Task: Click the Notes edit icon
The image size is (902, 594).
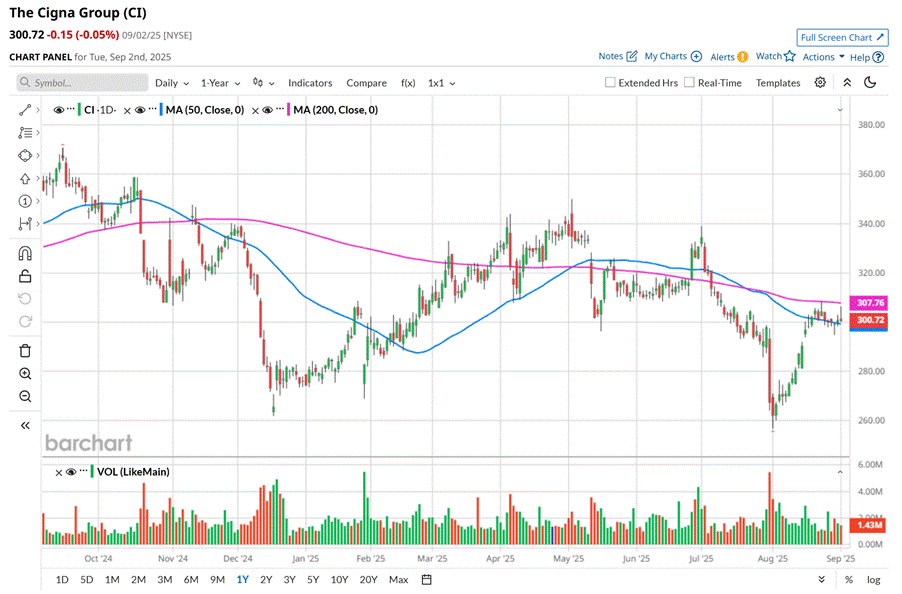Action: [x=632, y=56]
